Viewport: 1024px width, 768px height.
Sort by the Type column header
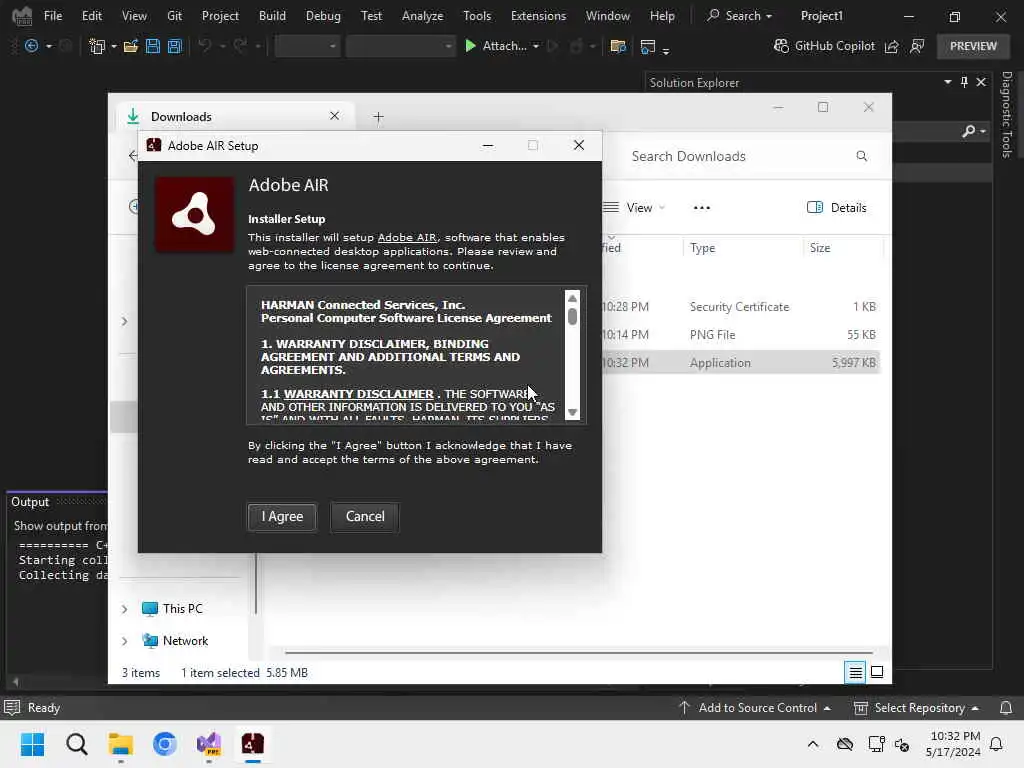click(x=702, y=248)
